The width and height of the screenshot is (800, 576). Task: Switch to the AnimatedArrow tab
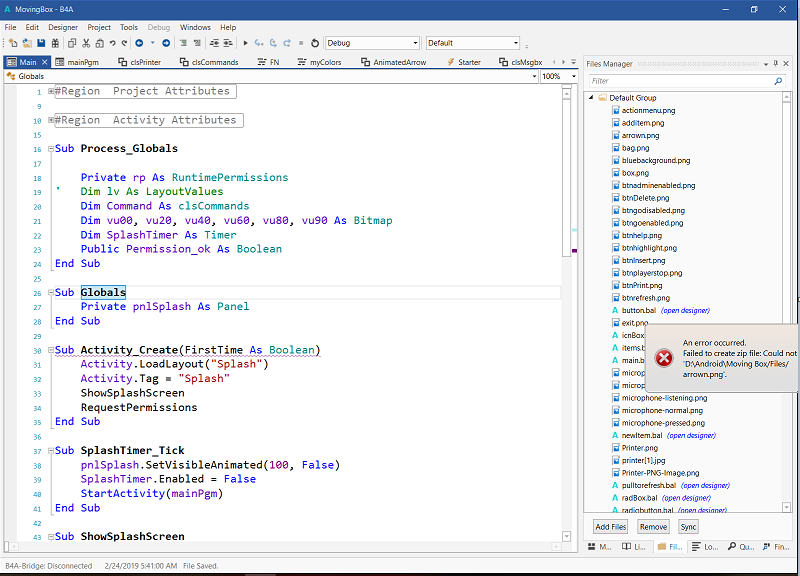[x=393, y=62]
